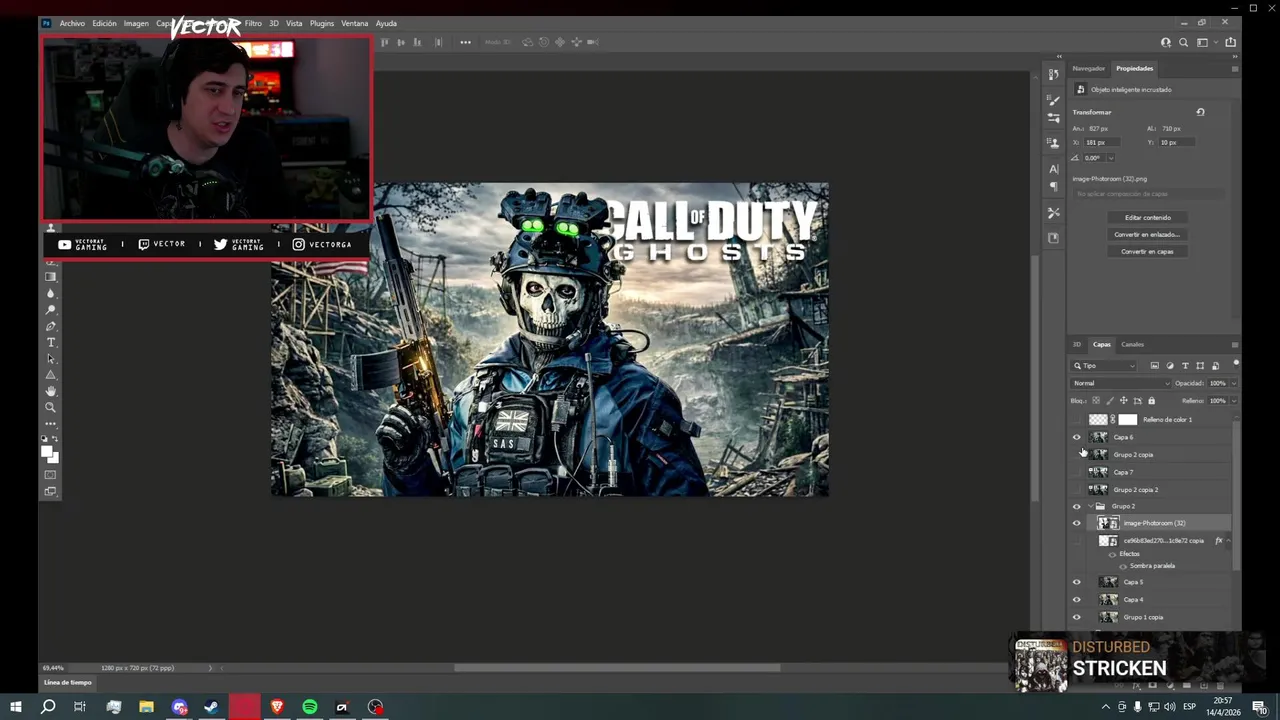1280x720 pixels.
Task: Open the layer filter Tipo dropdown
Action: (x=1105, y=366)
